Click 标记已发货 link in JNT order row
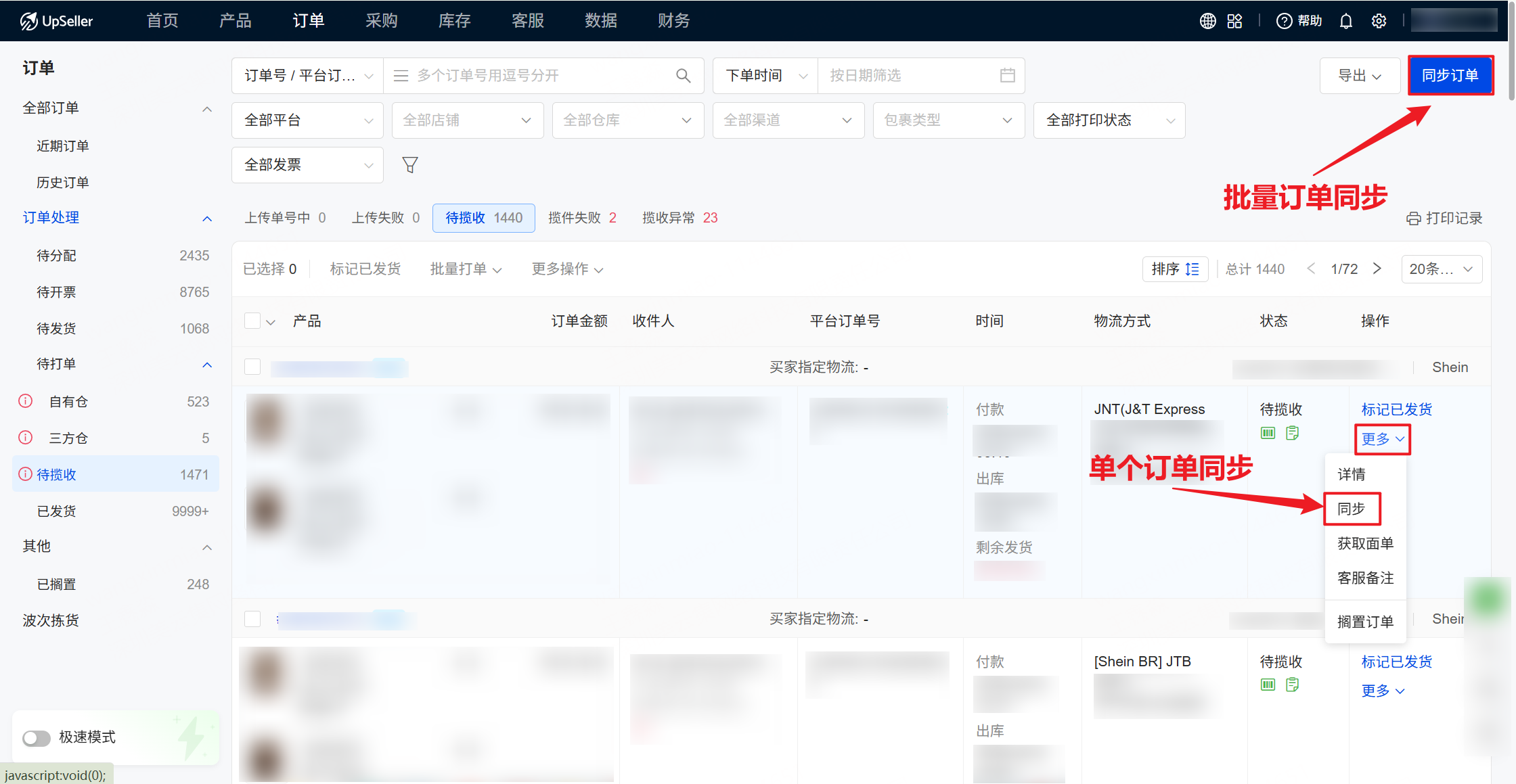 (x=1397, y=409)
